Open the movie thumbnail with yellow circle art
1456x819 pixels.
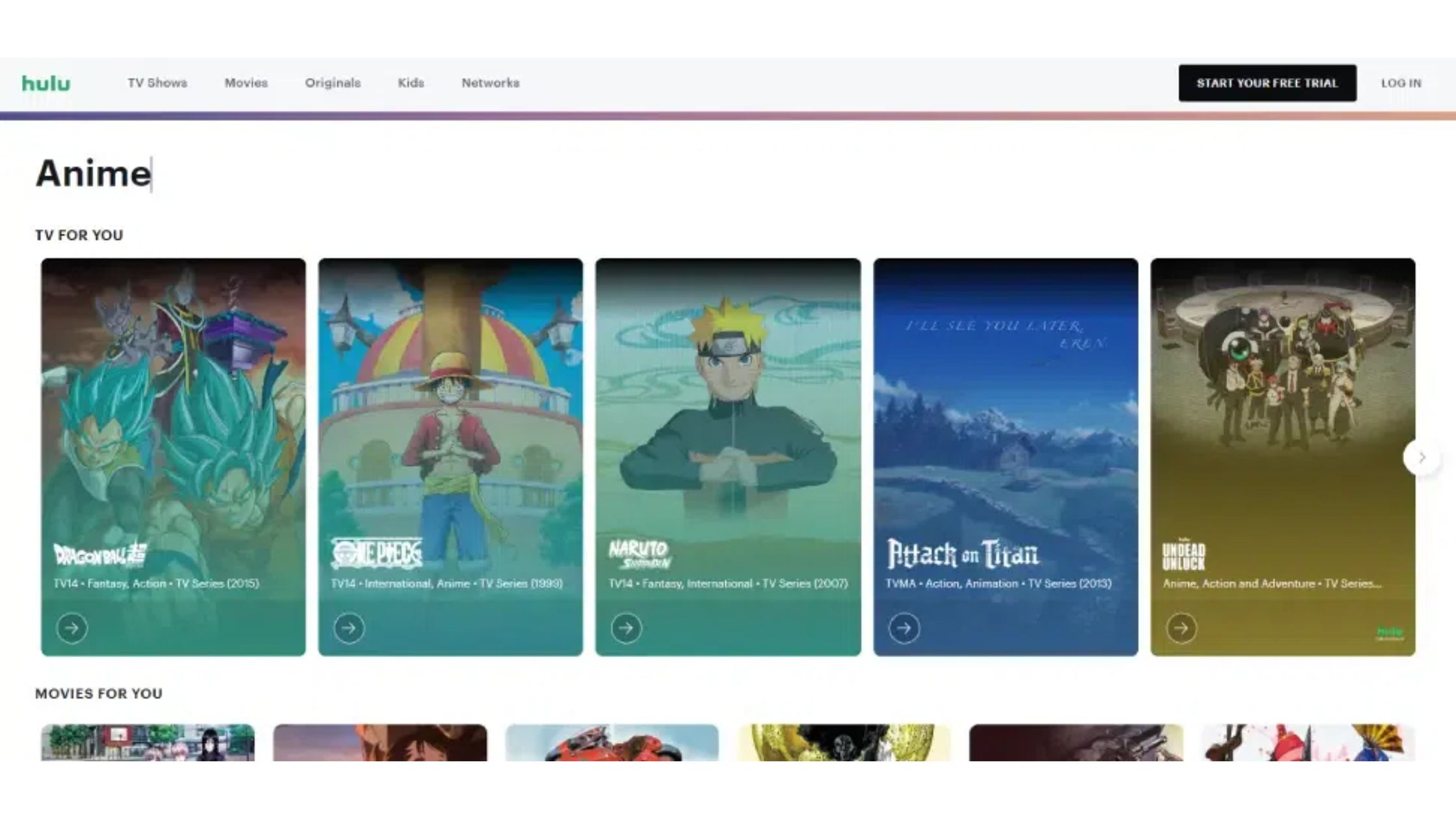click(844, 742)
